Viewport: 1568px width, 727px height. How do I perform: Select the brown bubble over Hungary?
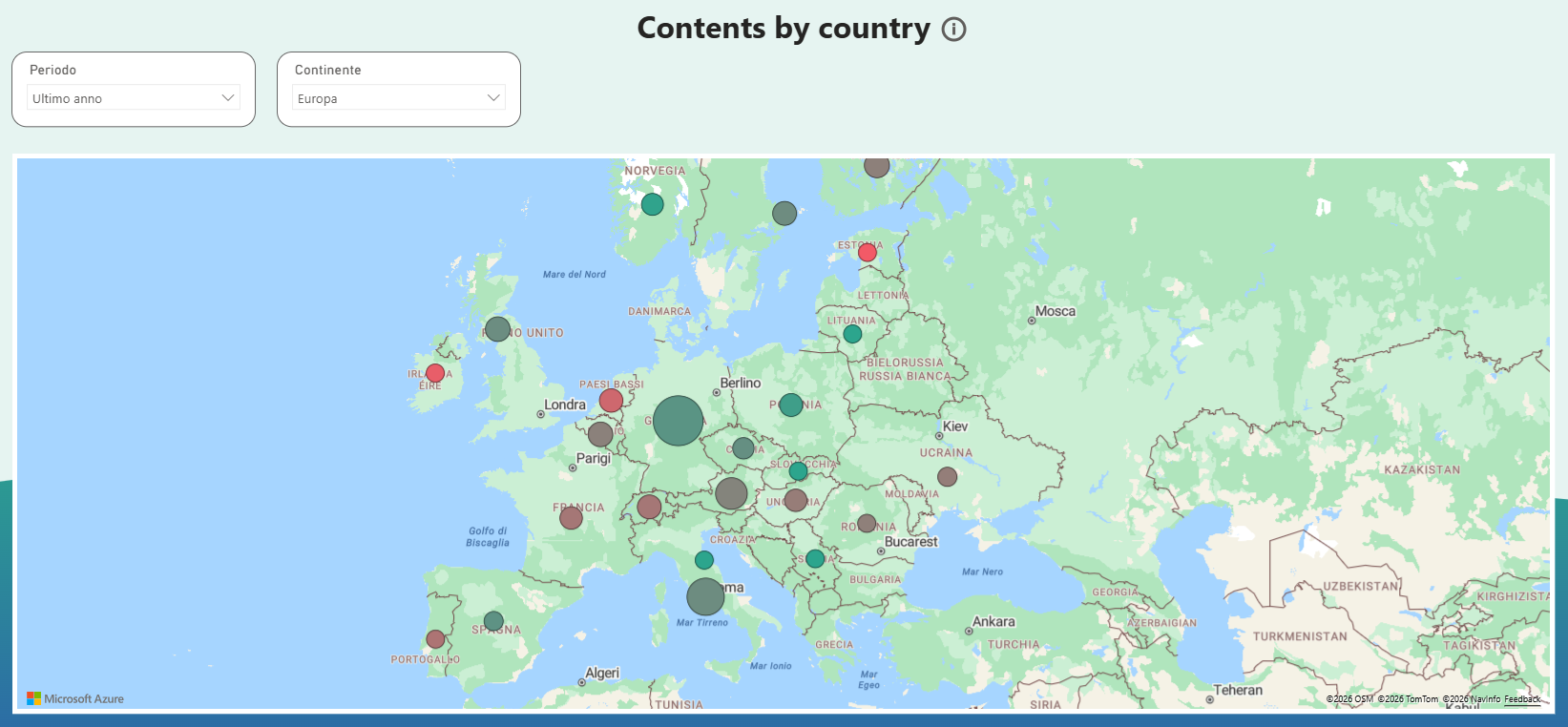click(796, 500)
